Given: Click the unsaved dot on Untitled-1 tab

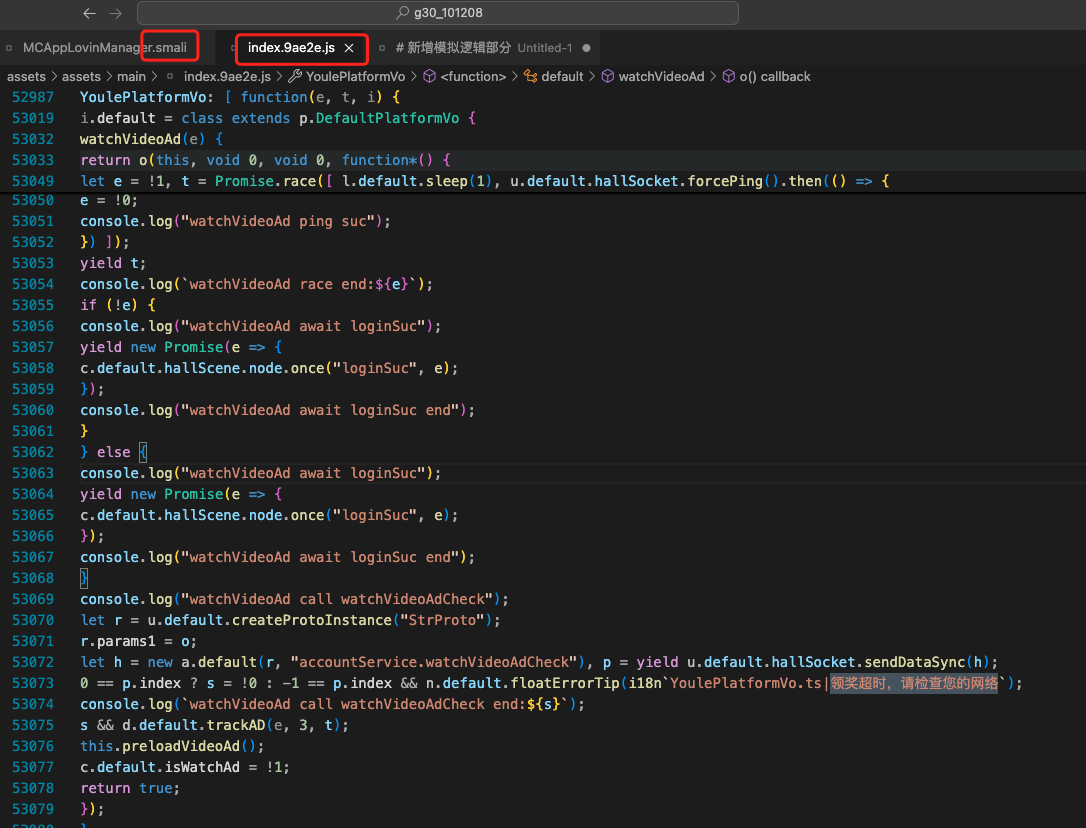Looking at the screenshot, I should point(586,48).
